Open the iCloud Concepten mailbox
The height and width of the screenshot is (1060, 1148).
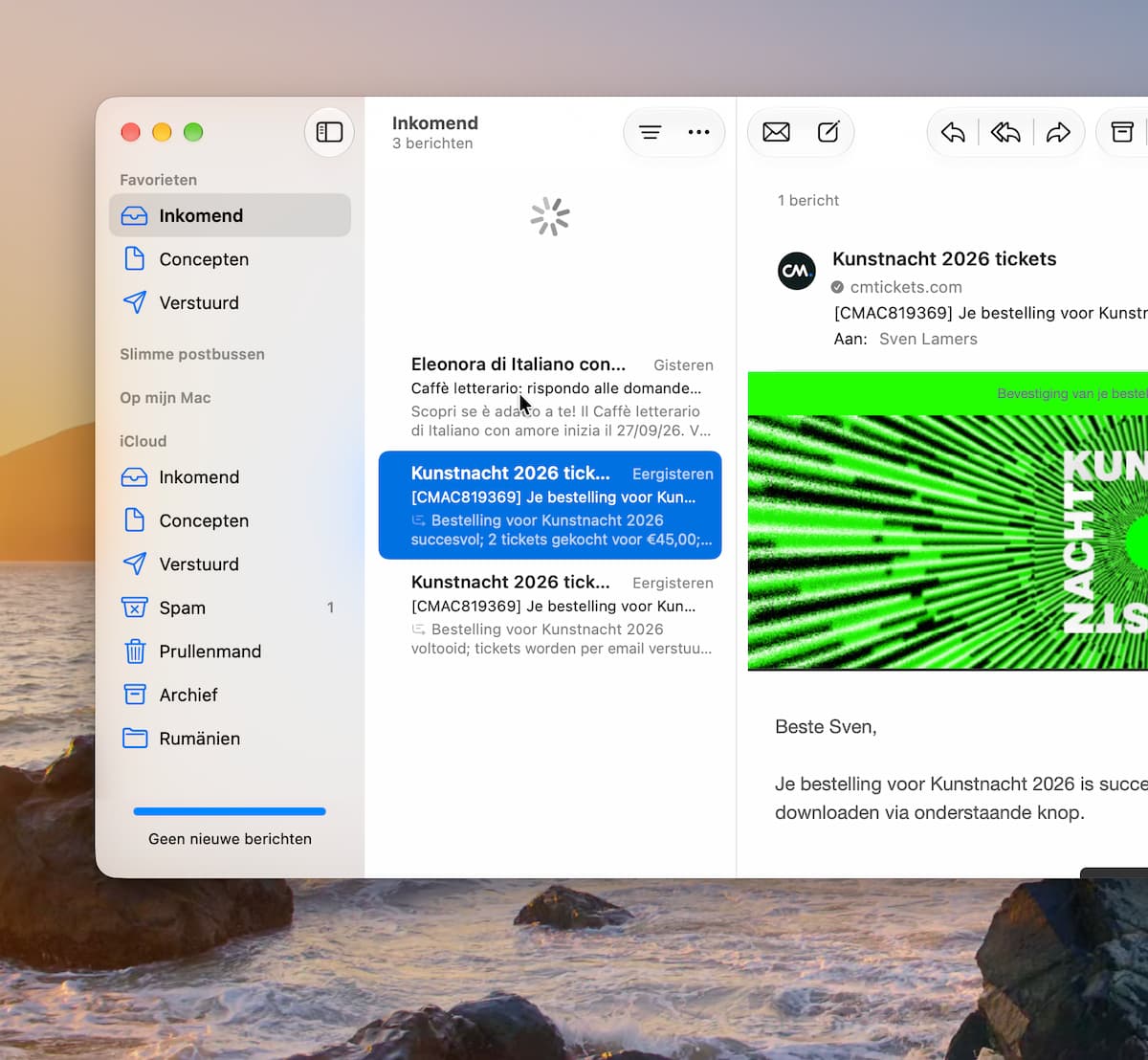pyautogui.click(x=230, y=520)
